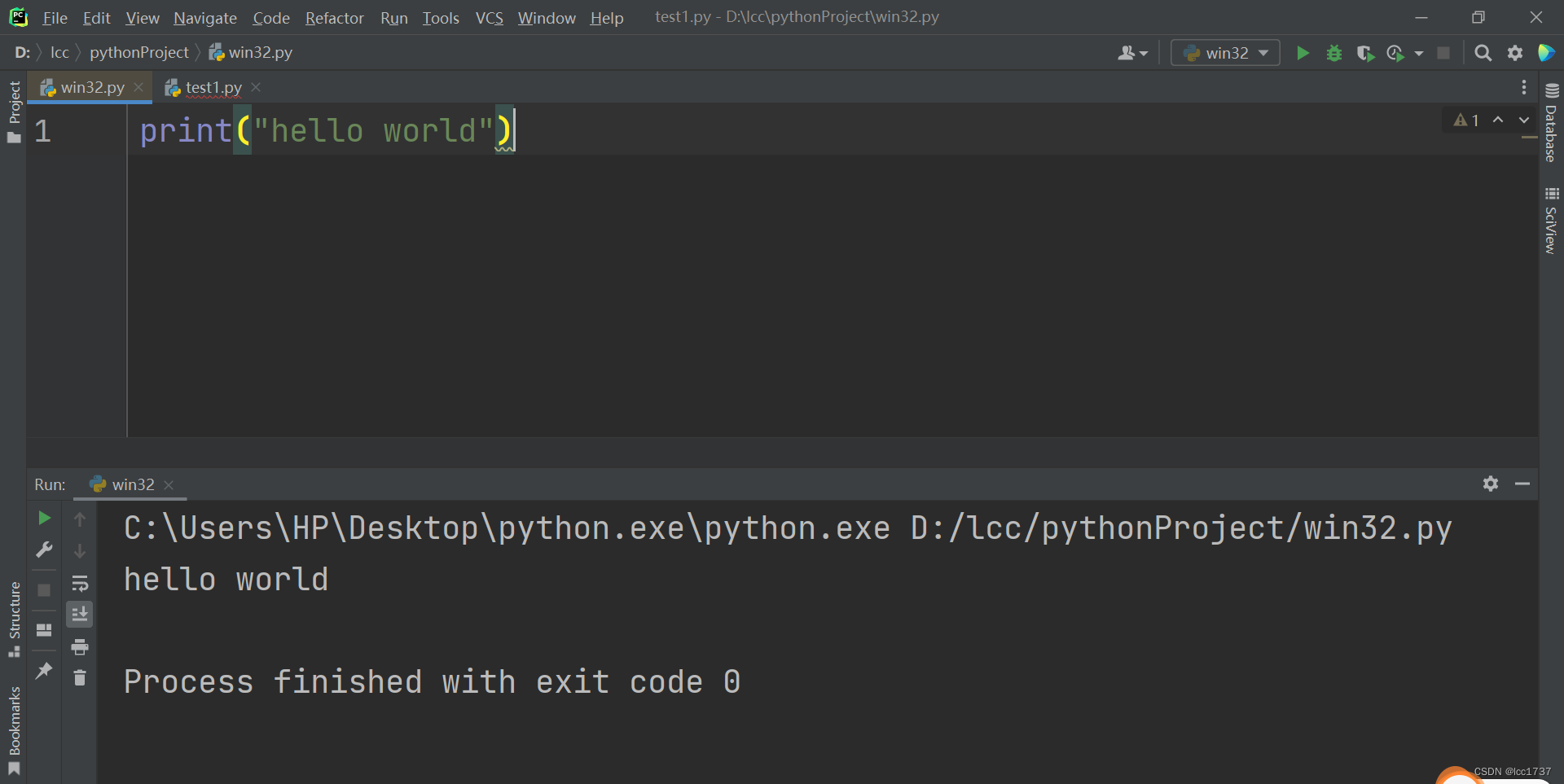
Task: Click the python.exe command line in console
Action: tap(788, 528)
